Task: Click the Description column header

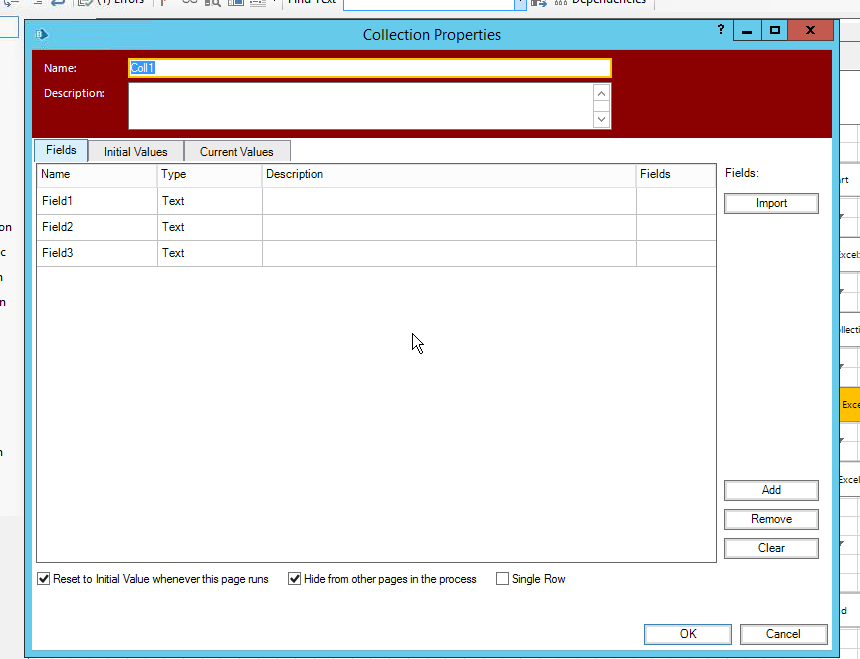Action: point(449,175)
